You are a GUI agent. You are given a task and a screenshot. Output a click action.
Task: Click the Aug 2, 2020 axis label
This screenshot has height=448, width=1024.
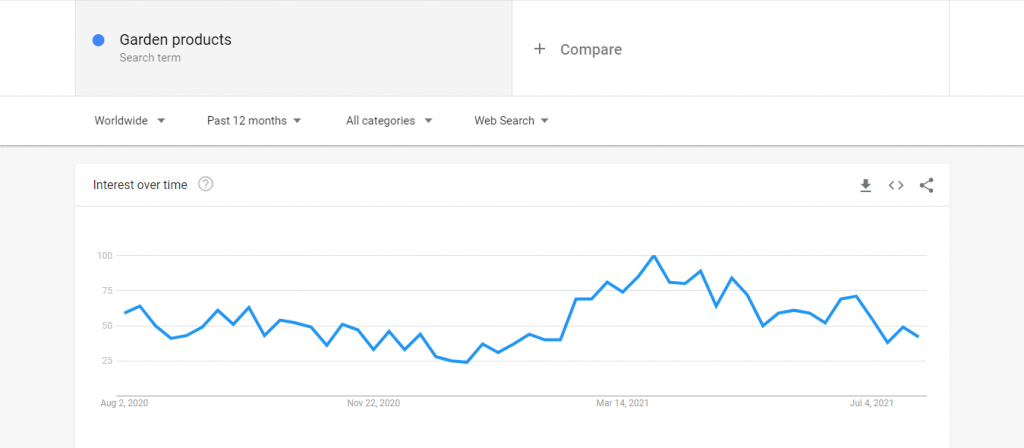[x=124, y=403]
